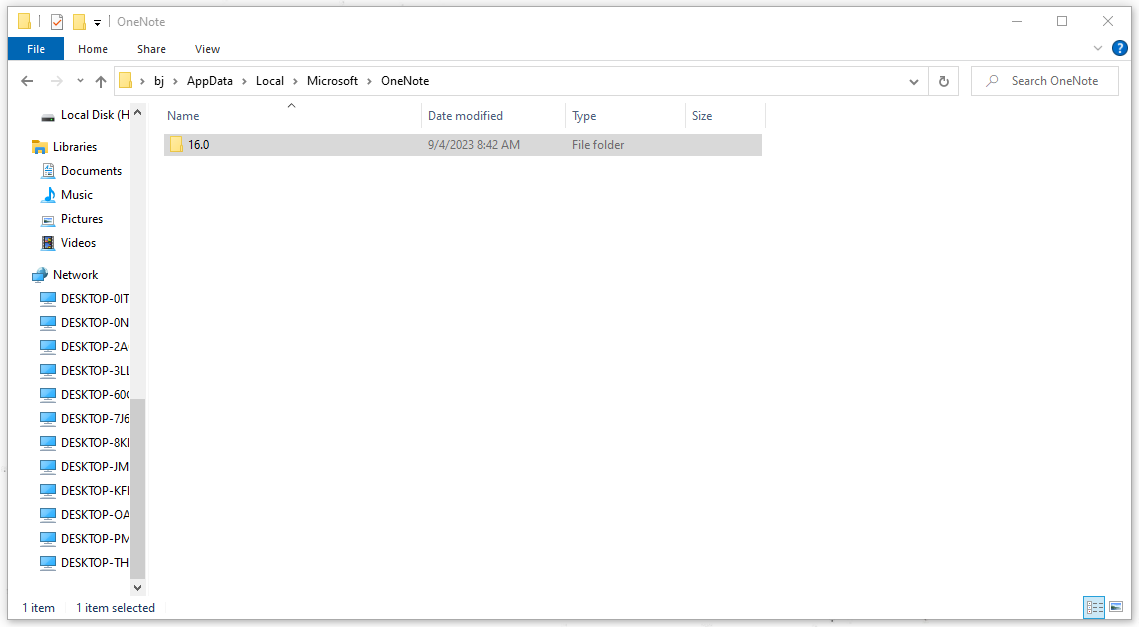Go up one folder level

click(x=101, y=81)
